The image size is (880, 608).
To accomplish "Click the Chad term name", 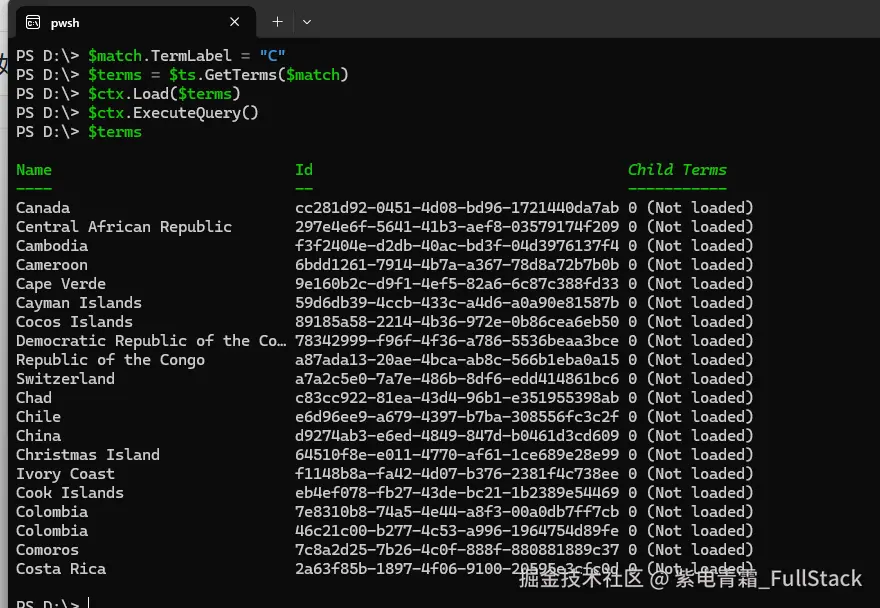I will click(x=34, y=398).
